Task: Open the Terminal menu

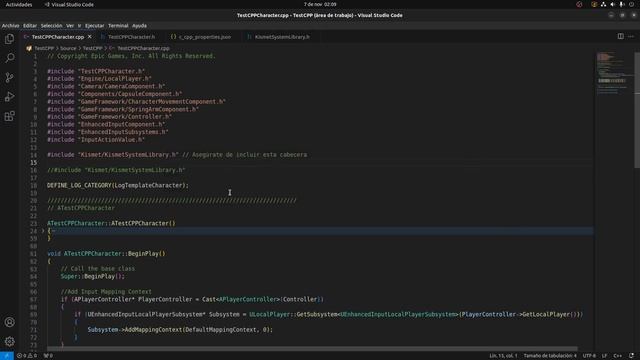Action: point(118,26)
